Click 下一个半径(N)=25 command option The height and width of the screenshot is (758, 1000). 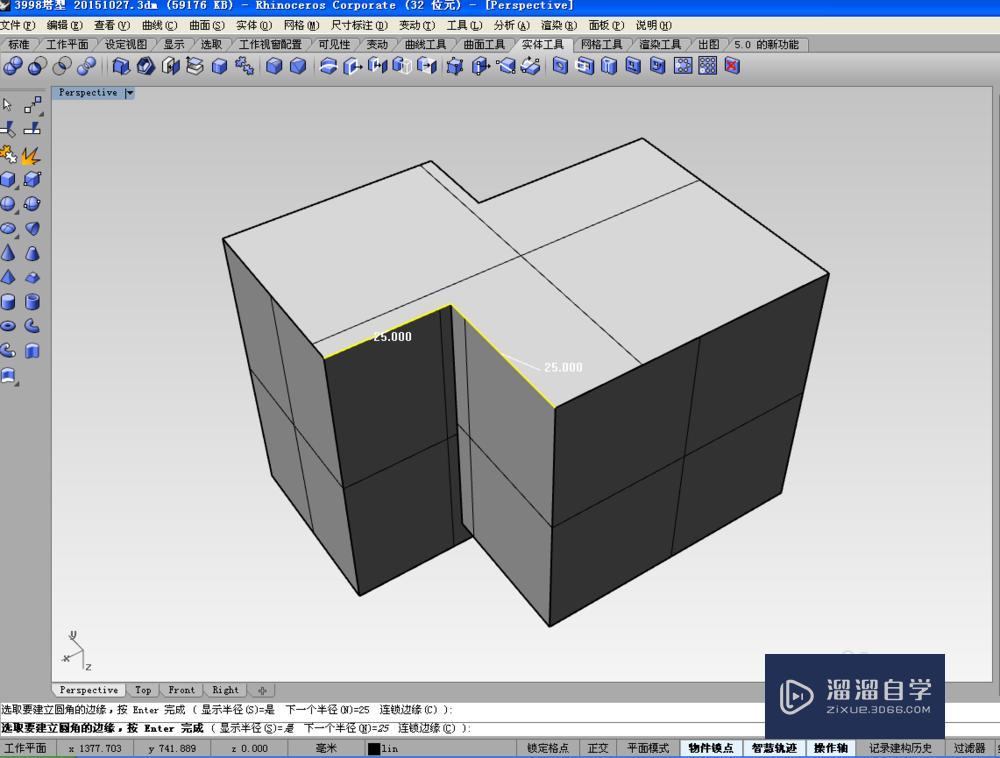(x=346, y=728)
